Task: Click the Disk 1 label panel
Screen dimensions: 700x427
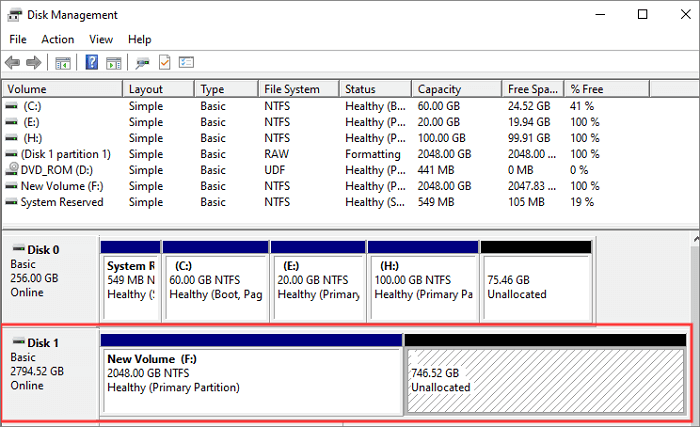Action: 48,372
